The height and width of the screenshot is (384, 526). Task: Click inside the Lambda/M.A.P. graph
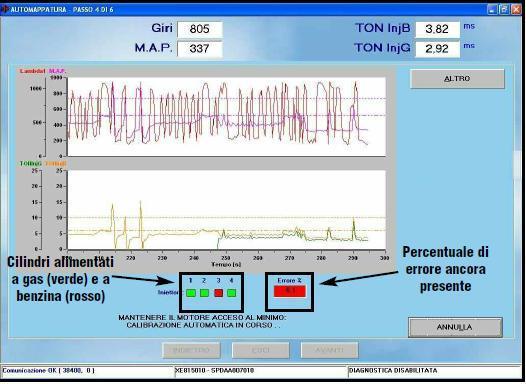pyautogui.click(x=226, y=117)
